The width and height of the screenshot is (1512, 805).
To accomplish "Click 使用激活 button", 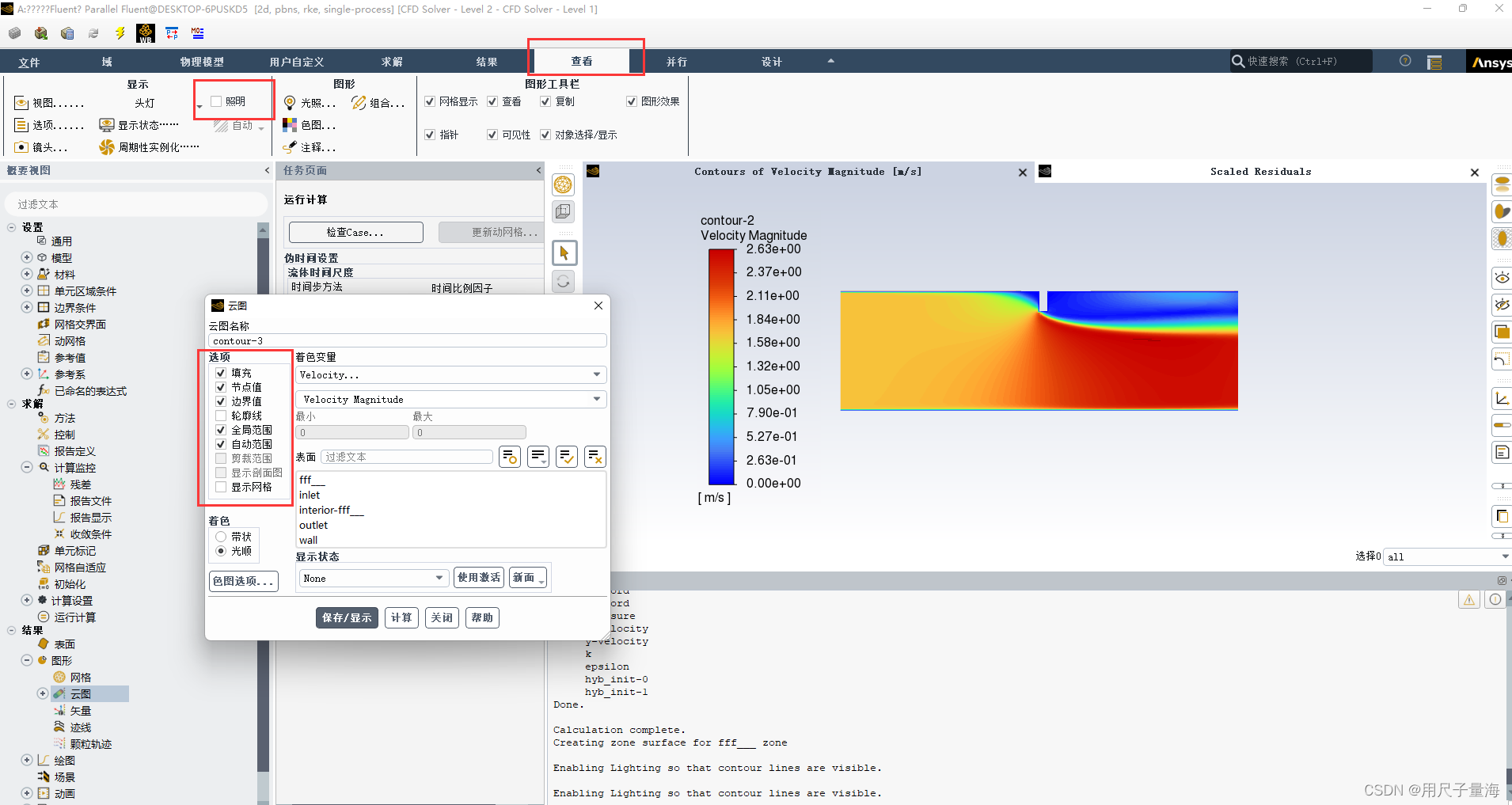I will point(479,578).
